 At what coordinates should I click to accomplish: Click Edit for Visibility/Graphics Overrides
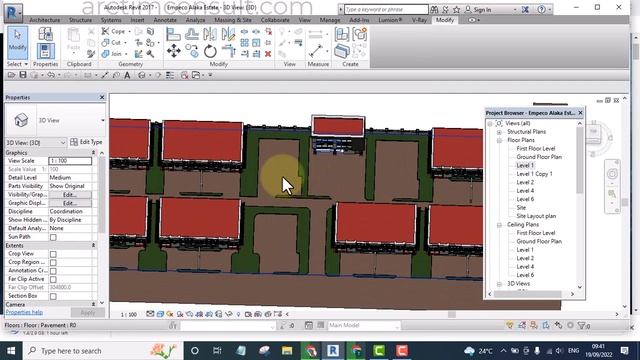(70, 195)
